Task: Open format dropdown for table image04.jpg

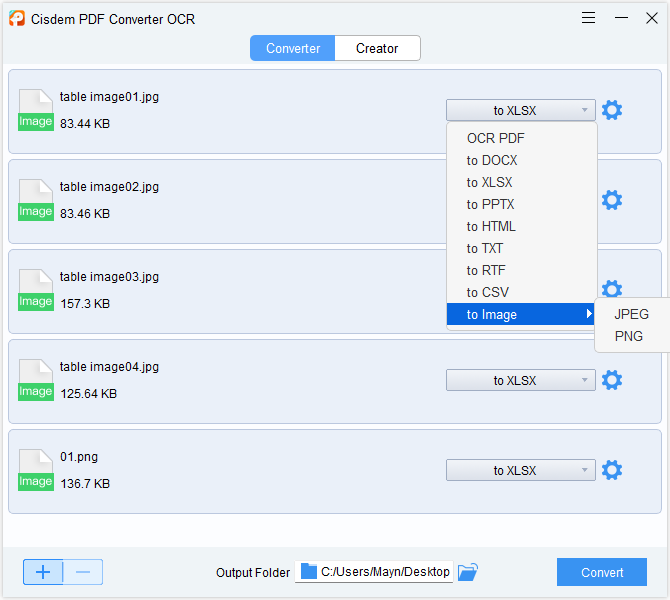Action: pos(520,380)
